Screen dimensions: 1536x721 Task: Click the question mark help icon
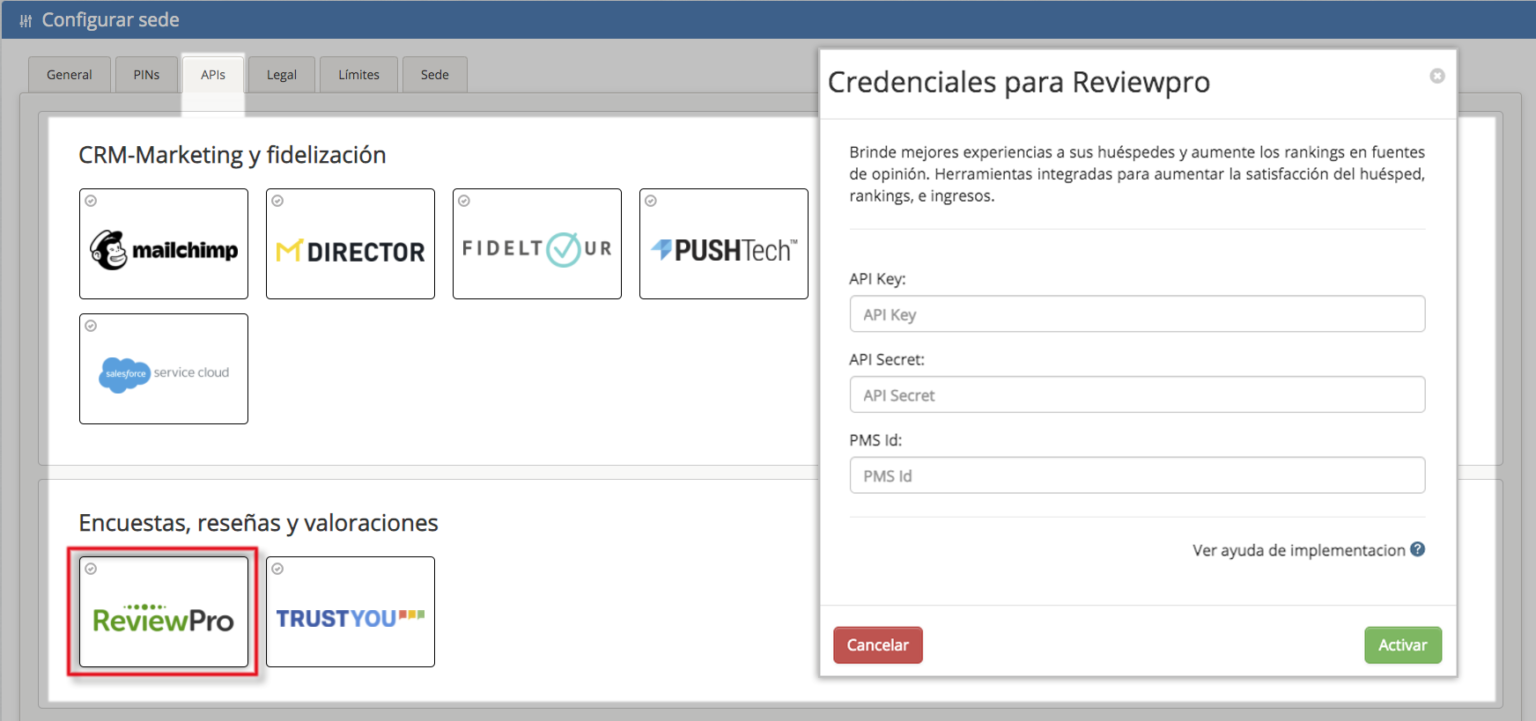pos(1417,549)
